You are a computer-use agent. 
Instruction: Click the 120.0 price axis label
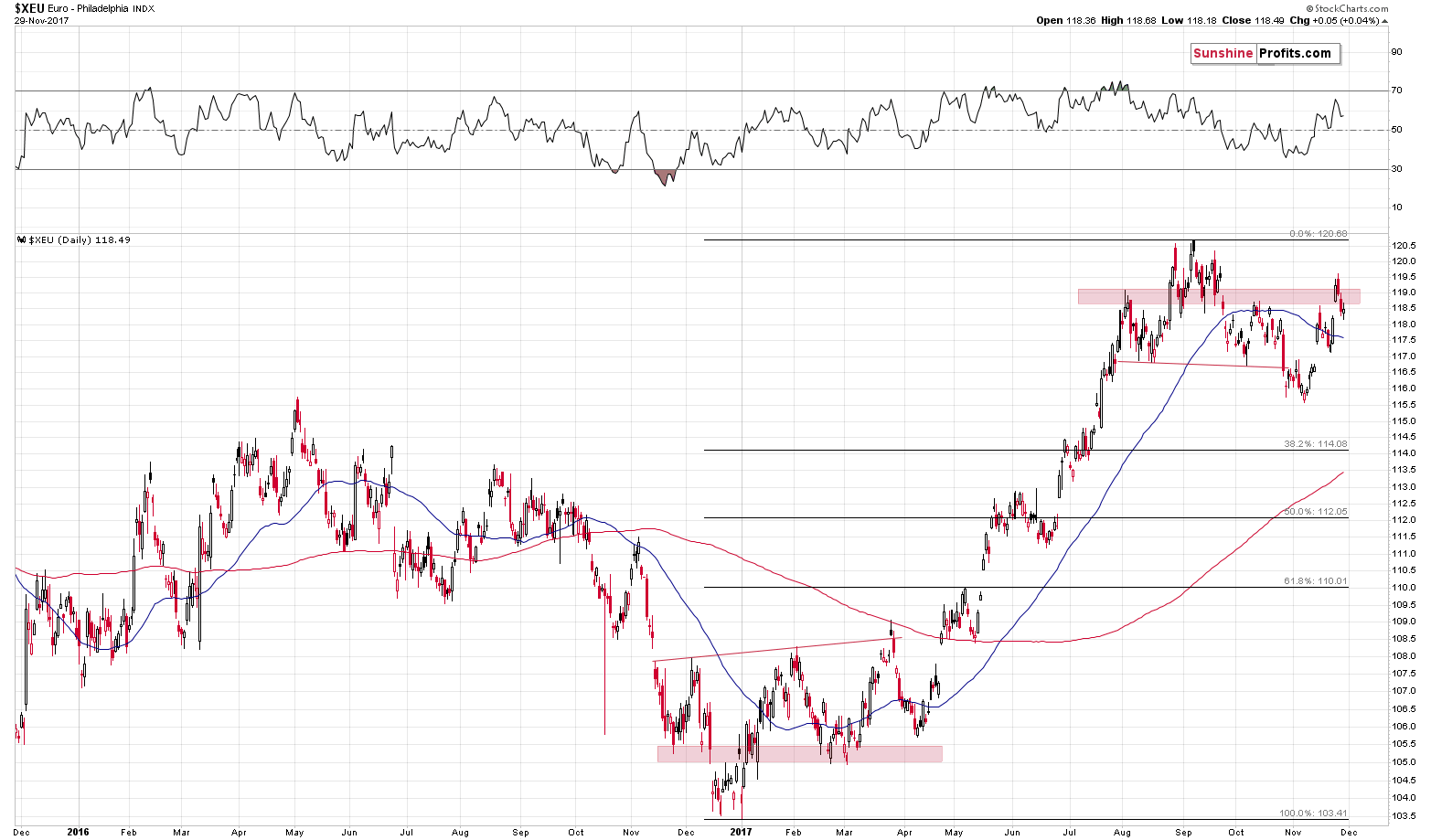(x=1404, y=261)
